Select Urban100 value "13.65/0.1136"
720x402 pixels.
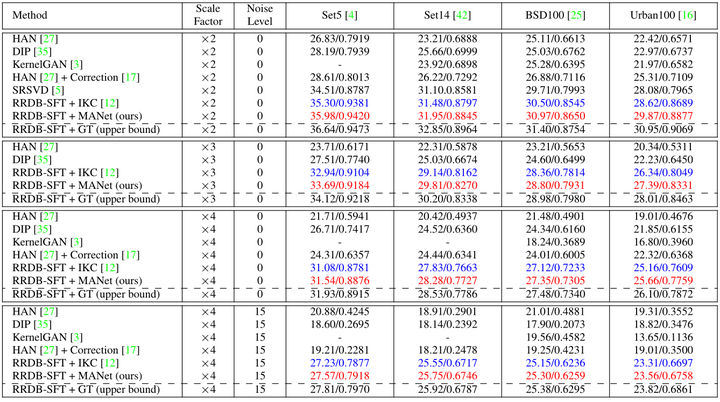(x=664, y=337)
